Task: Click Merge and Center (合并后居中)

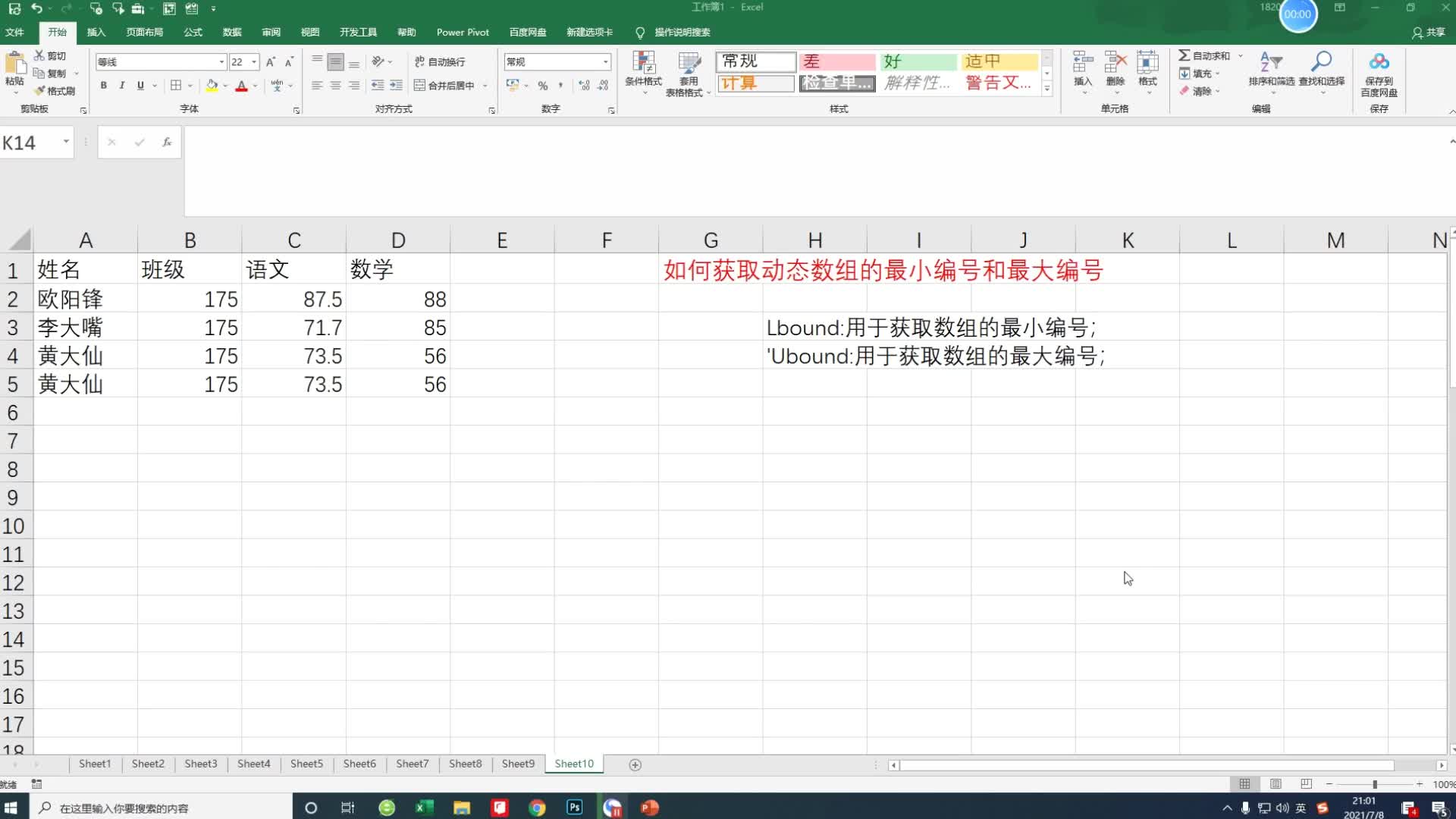Action: pyautogui.click(x=444, y=86)
